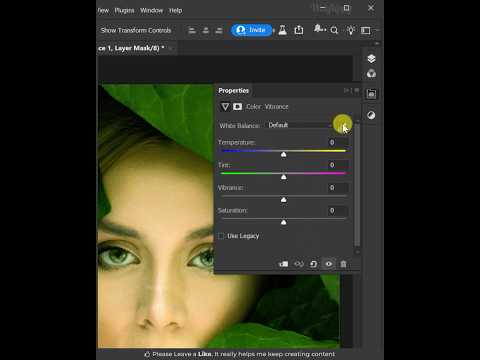480x360 pixels.
Task: Click the Tint slider handle
Action: pos(284,177)
